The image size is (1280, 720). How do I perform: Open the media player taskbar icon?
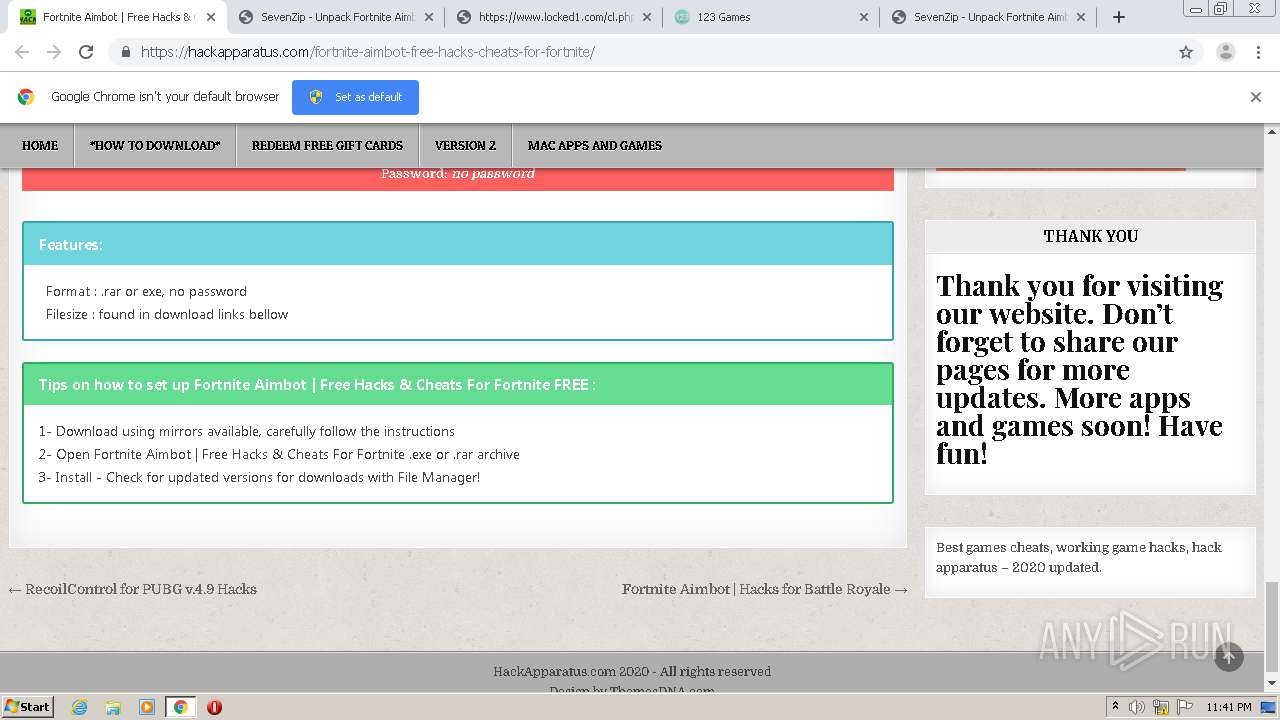pyautogui.click(x=147, y=707)
